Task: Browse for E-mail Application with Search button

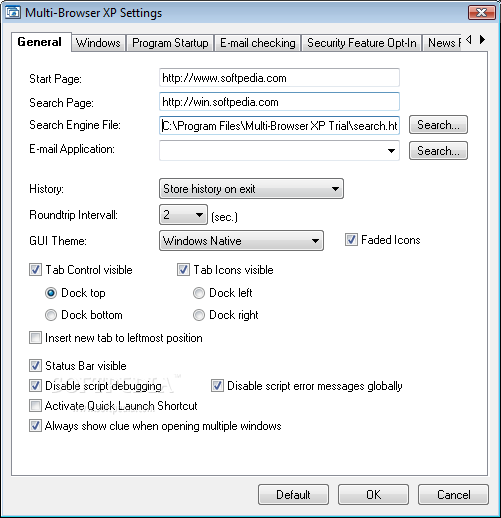Action: (438, 151)
